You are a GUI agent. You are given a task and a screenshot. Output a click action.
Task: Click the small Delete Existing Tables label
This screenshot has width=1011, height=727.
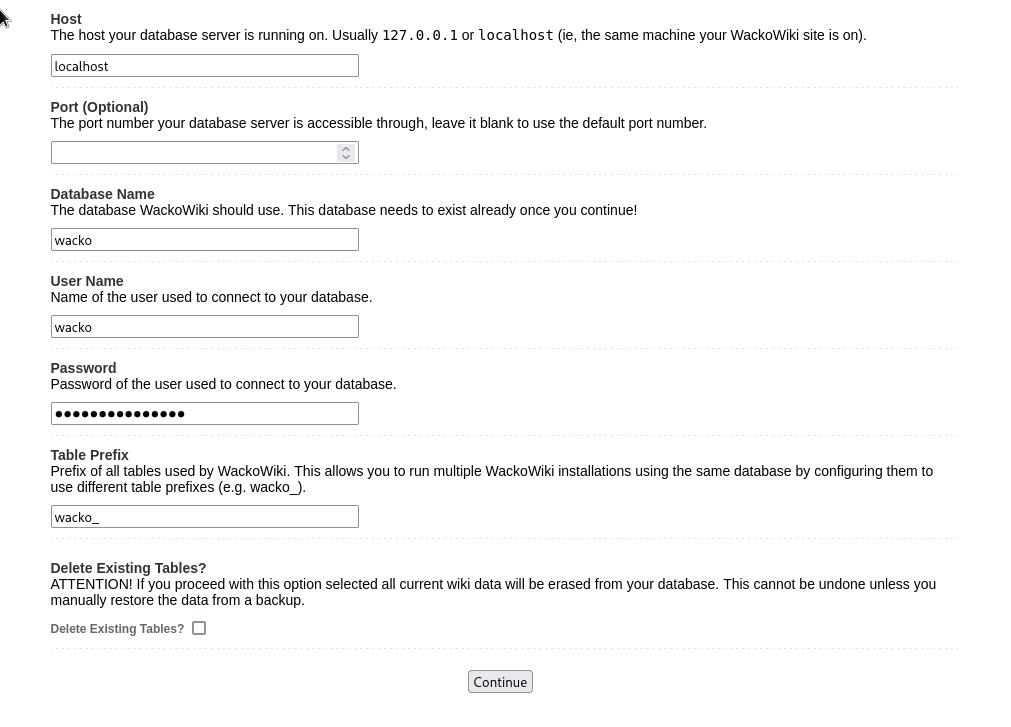117,629
